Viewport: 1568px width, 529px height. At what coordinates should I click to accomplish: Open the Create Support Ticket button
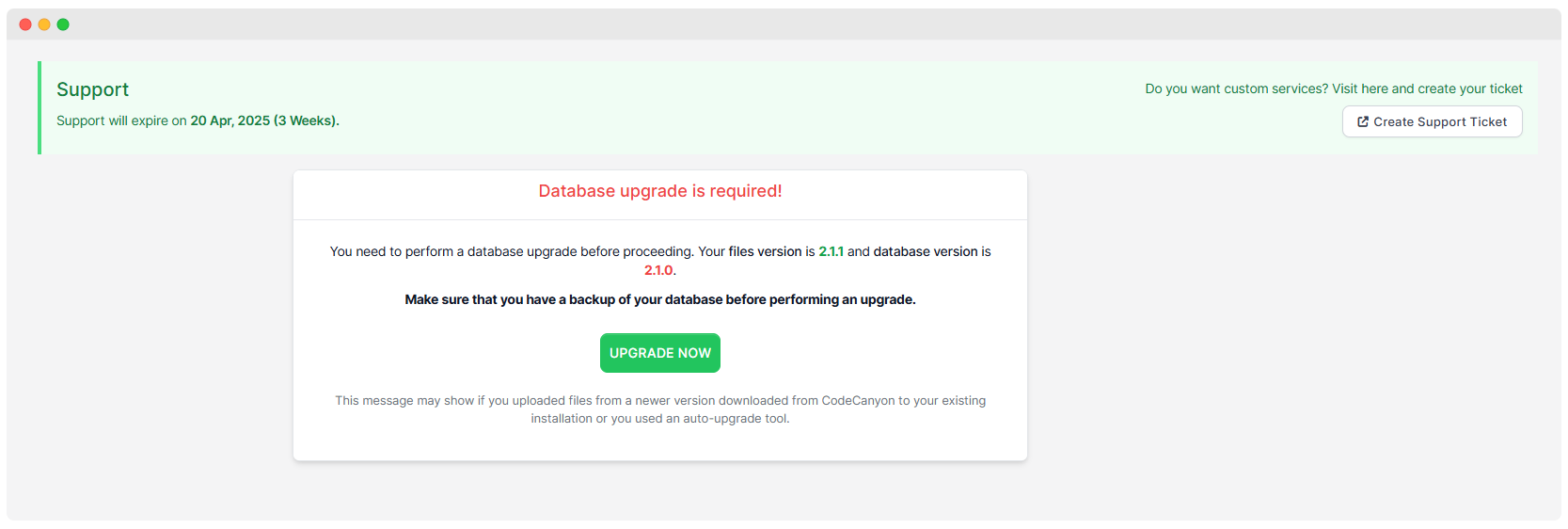pos(1432,121)
